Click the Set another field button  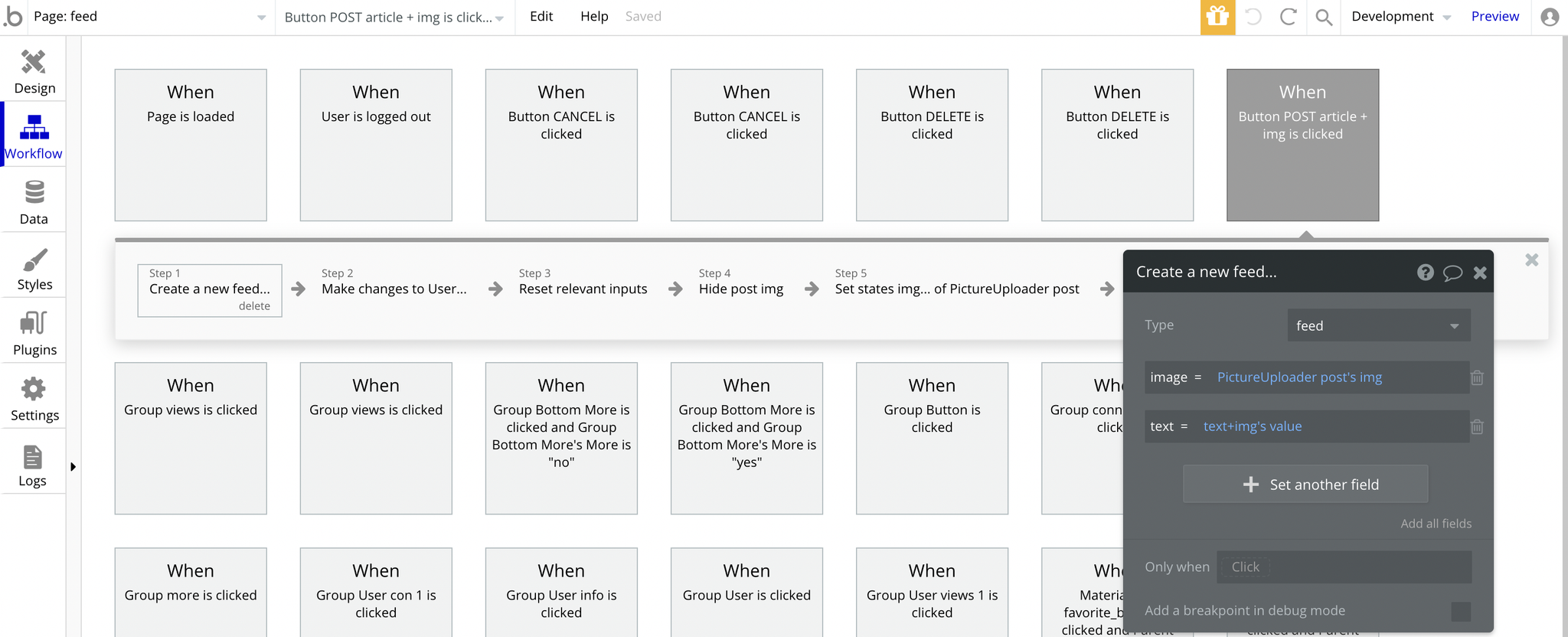tap(1305, 485)
